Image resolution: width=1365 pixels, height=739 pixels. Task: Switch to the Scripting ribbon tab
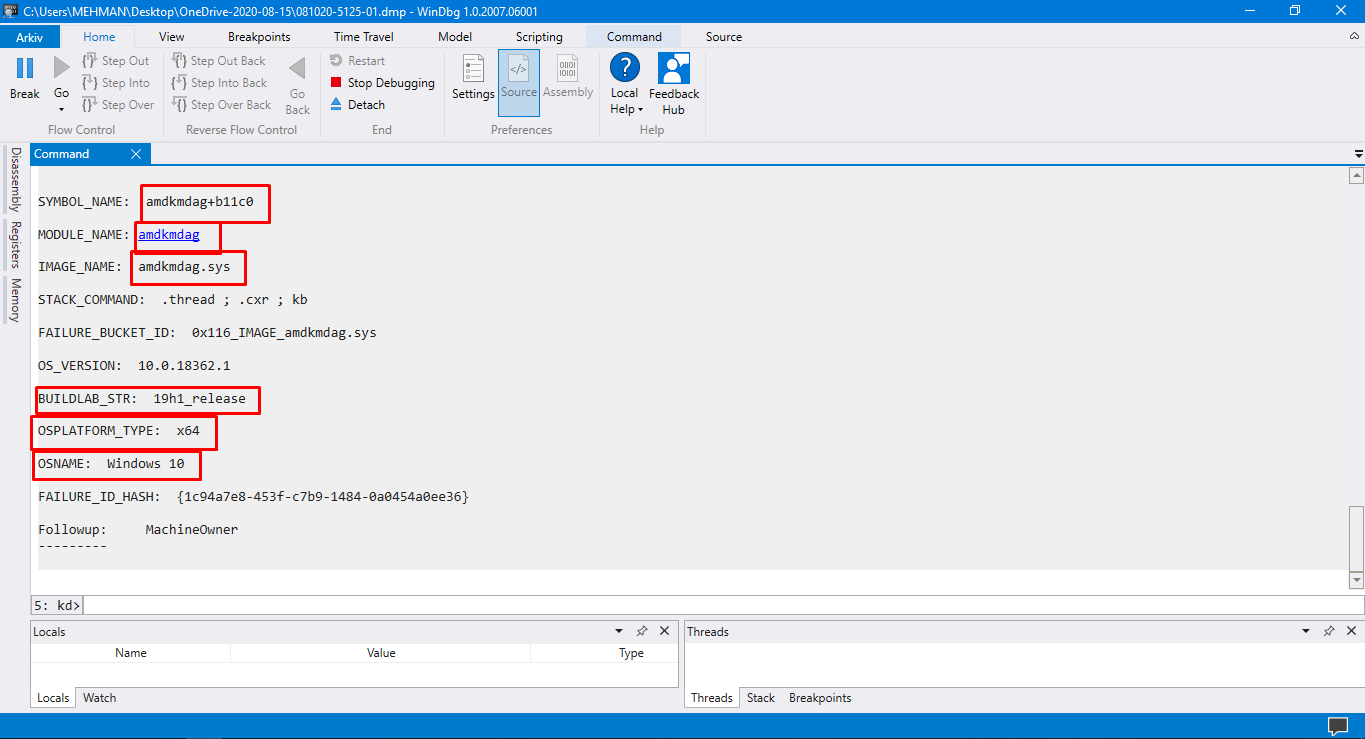[539, 37]
